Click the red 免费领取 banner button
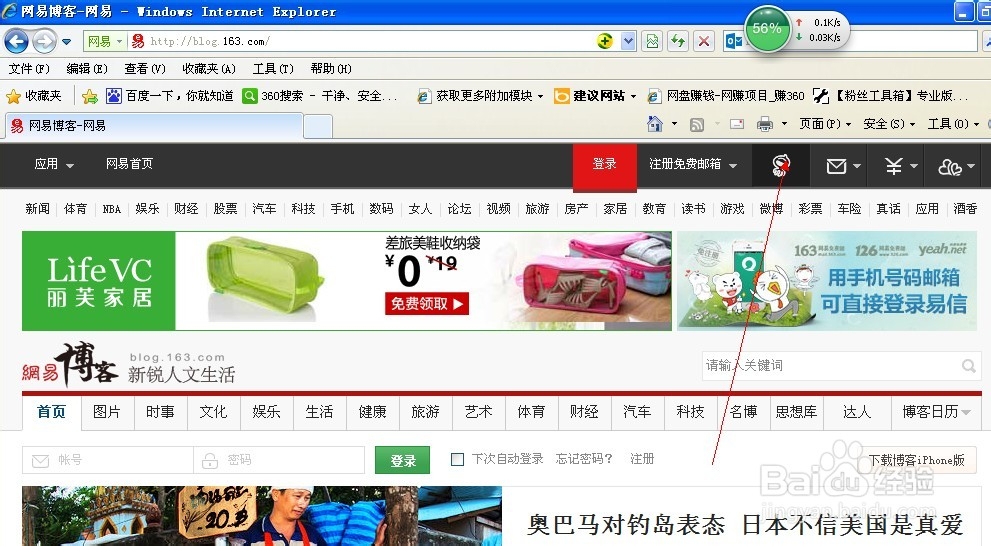This screenshot has width=991, height=546. [427, 304]
